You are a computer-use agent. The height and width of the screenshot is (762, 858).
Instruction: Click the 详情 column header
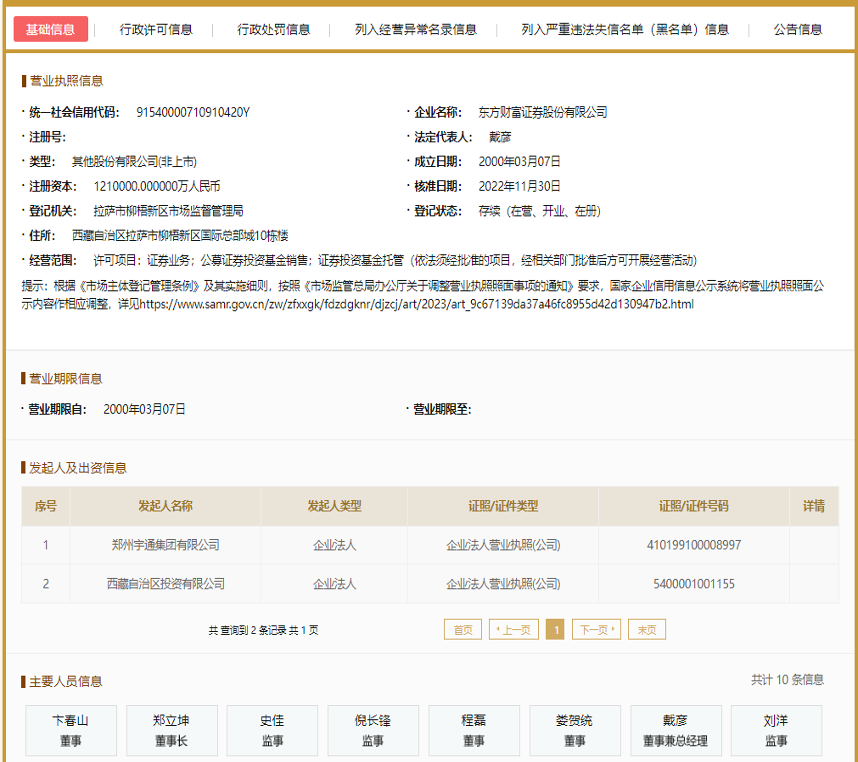pos(814,506)
